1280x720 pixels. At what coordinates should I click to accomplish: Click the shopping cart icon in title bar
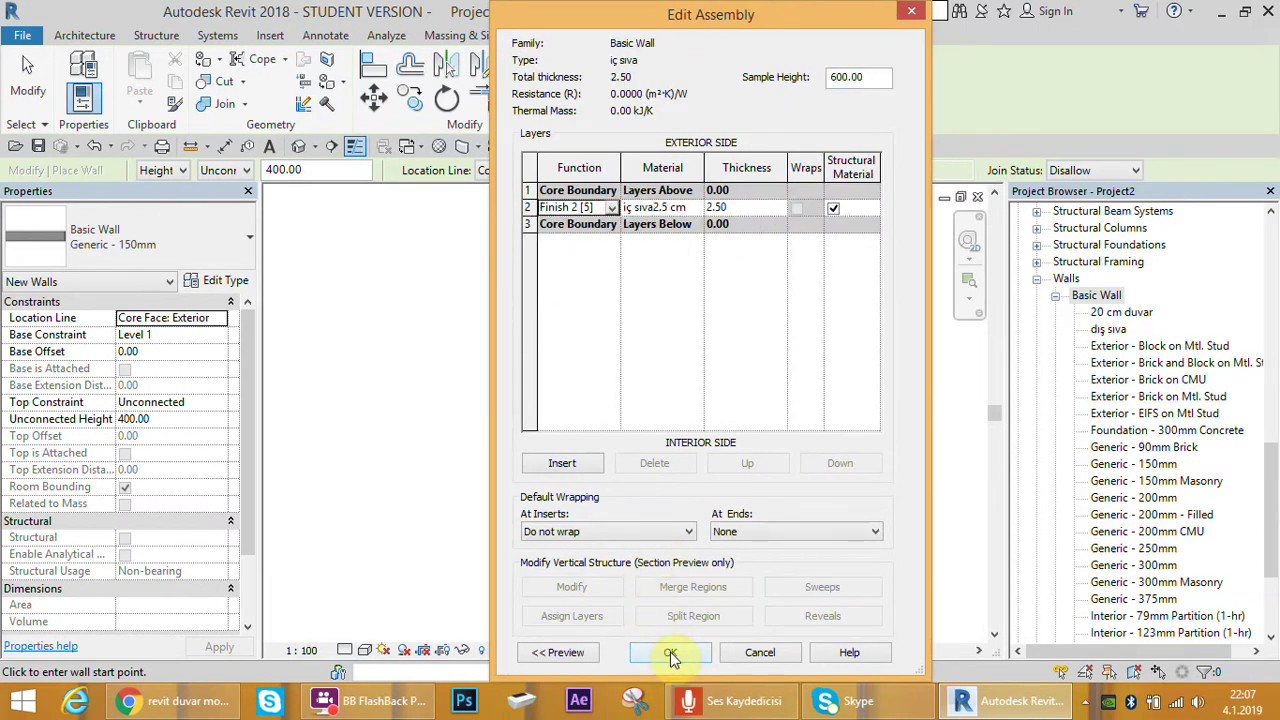[x=1141, y=11]
